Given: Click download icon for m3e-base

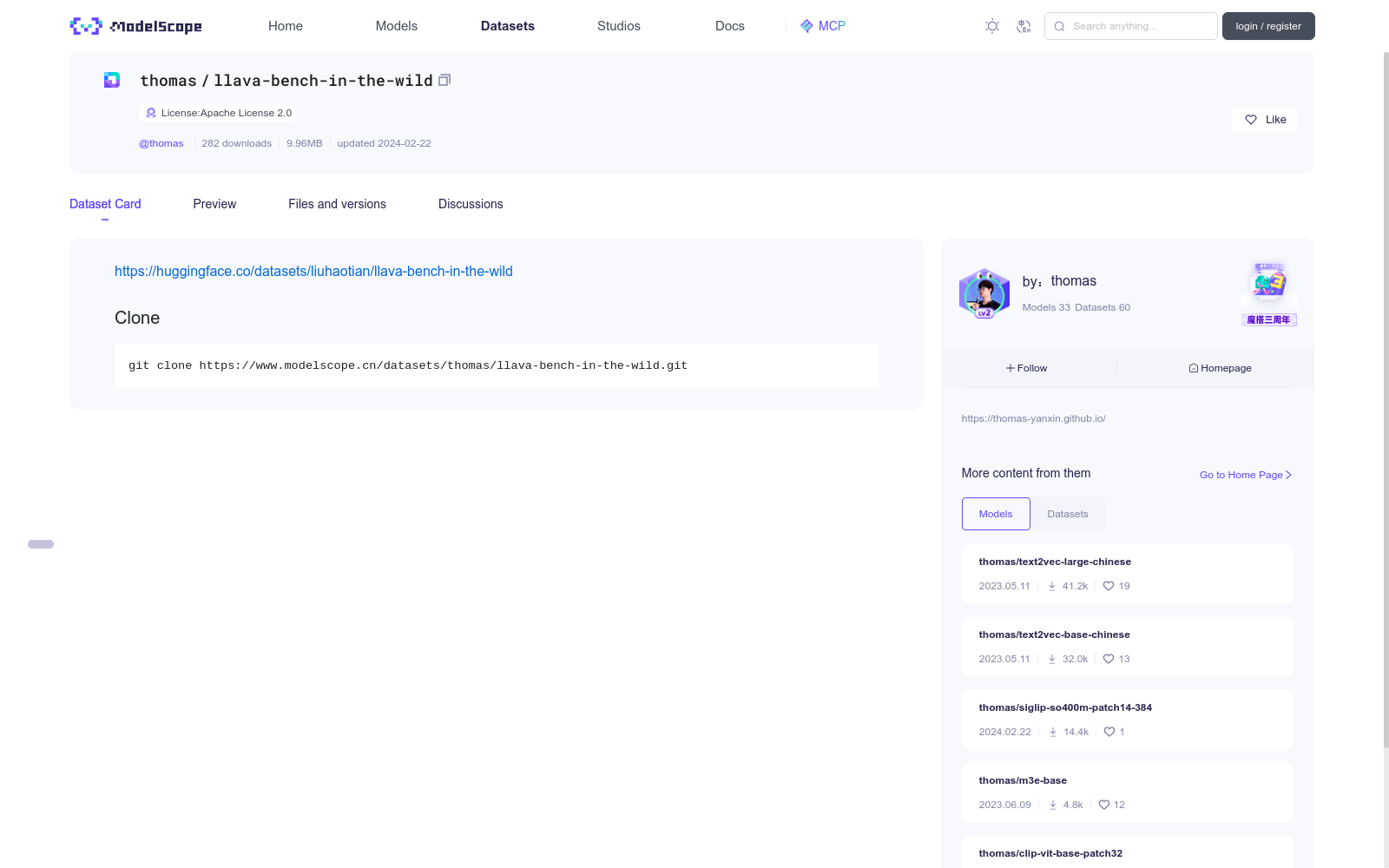Looking at the screenshot, I should [1053, 805].
